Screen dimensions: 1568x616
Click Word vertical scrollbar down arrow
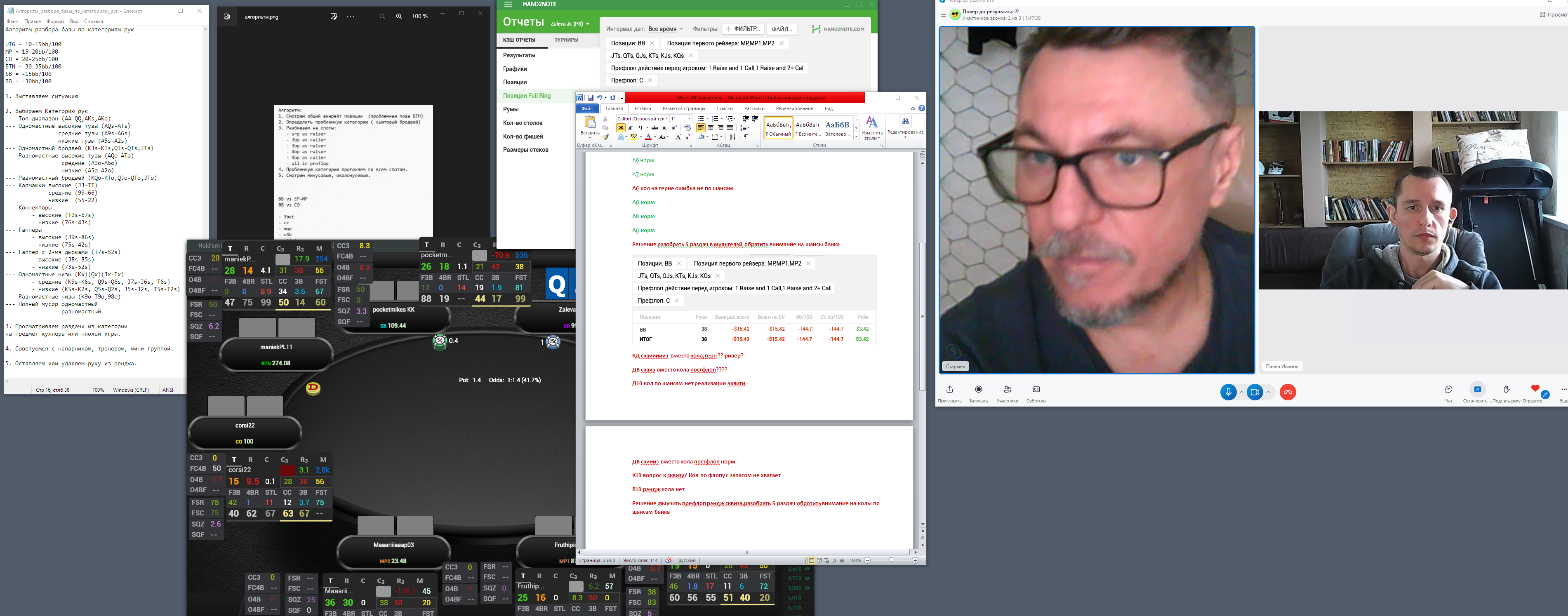[x=923, y=524]
